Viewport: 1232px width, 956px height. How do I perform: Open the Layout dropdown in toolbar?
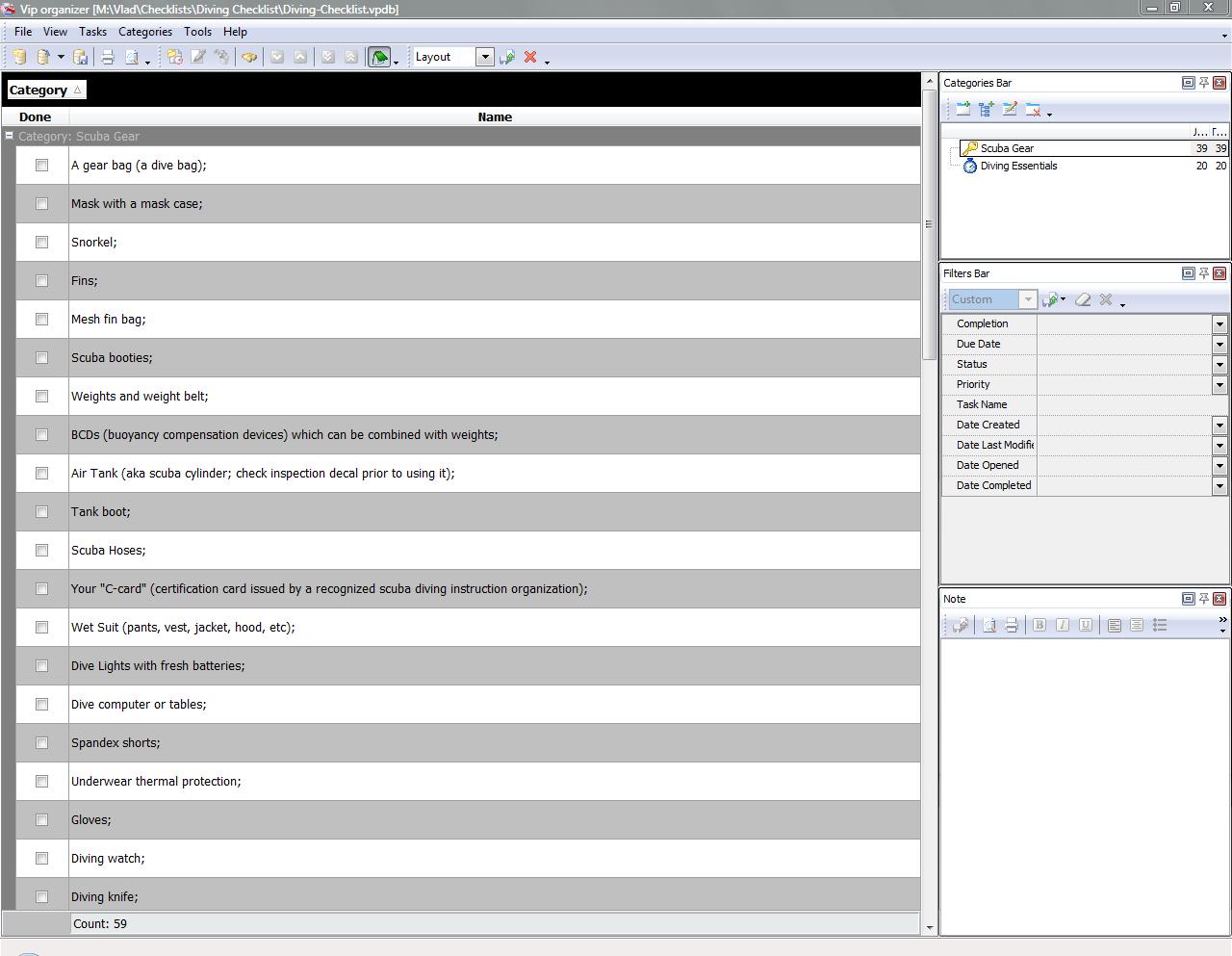click(x=485, y=57)
